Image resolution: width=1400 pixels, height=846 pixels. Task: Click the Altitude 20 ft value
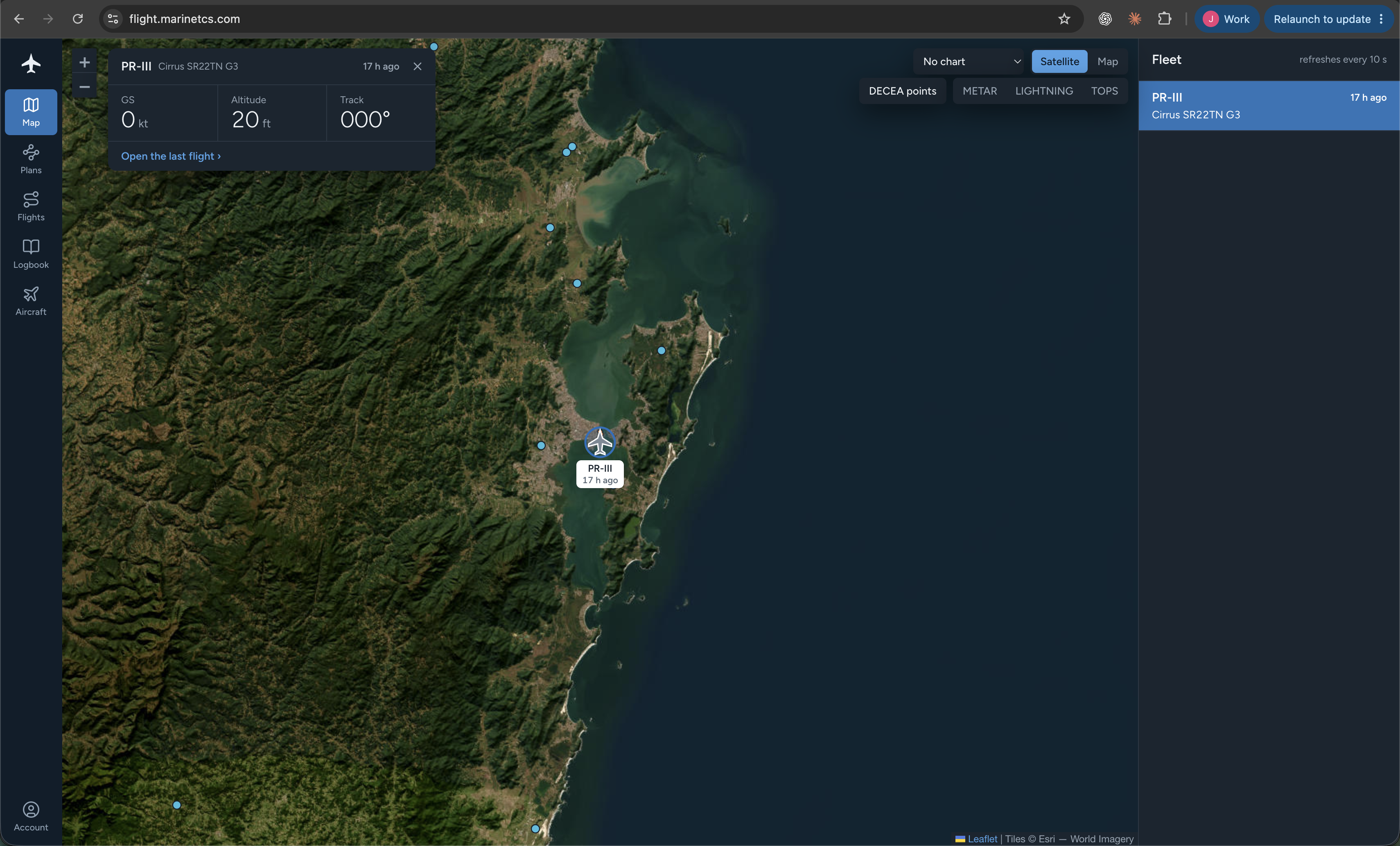(251, 120)
